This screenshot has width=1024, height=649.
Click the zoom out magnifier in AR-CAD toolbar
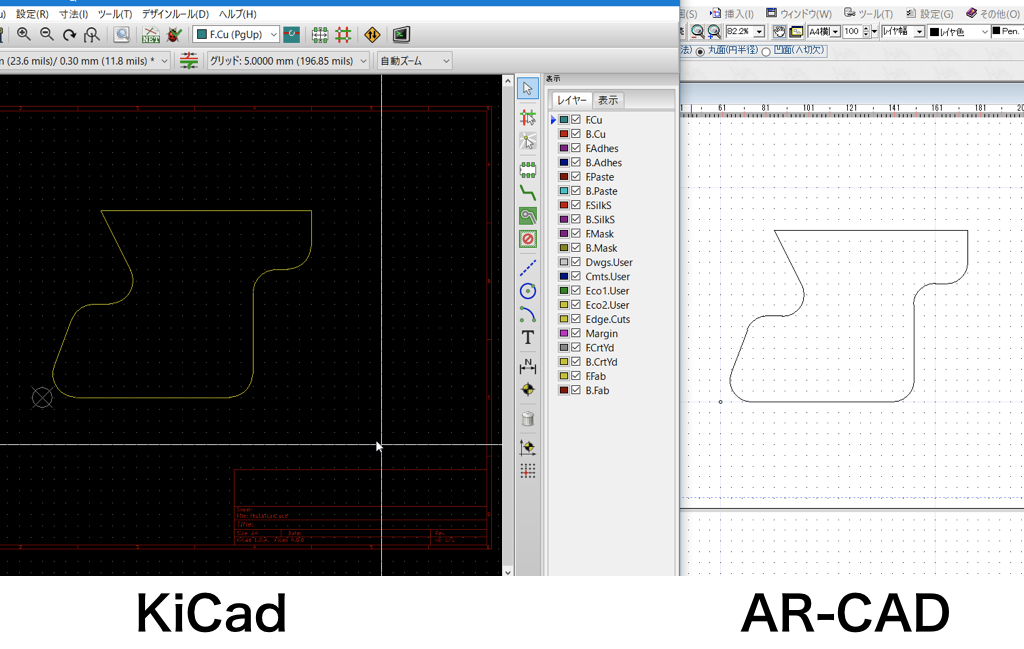tap(697, 31)
